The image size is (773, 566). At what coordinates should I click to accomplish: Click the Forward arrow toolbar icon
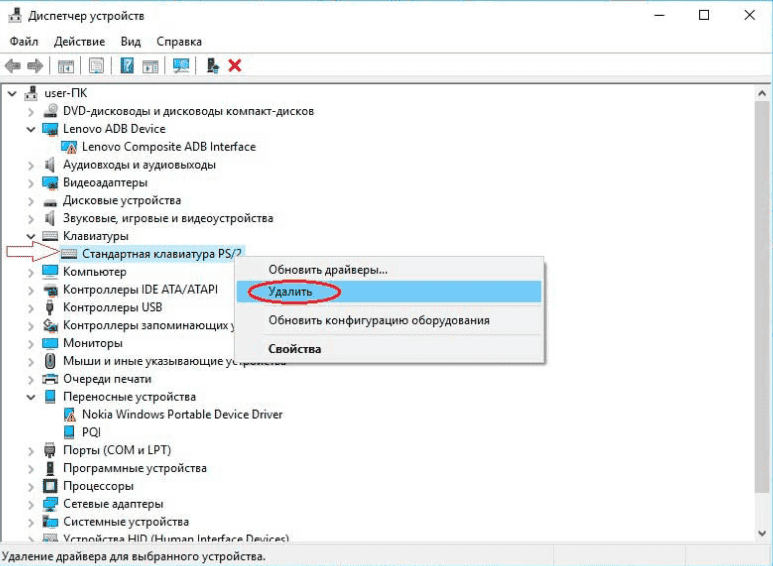[35, 66]
